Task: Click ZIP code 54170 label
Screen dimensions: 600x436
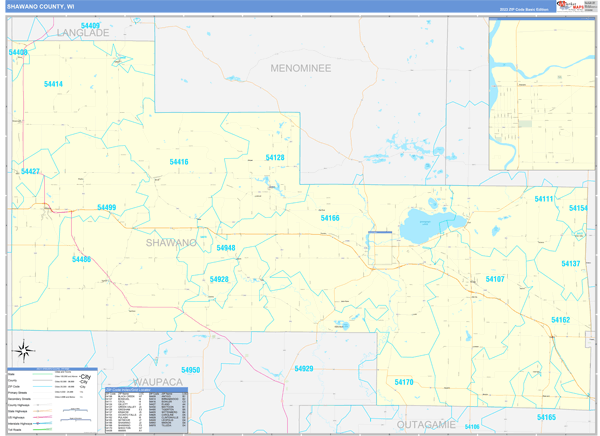Action: pos(404,383)
